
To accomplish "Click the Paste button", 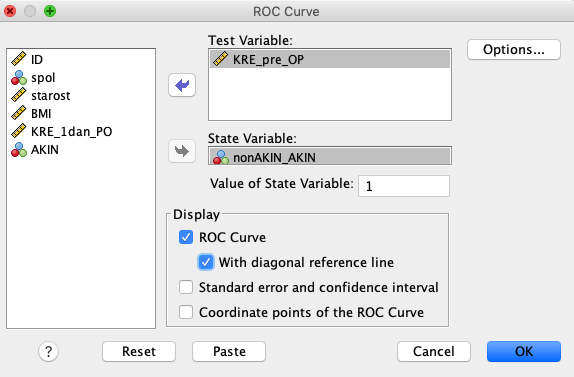I will 229,351.
